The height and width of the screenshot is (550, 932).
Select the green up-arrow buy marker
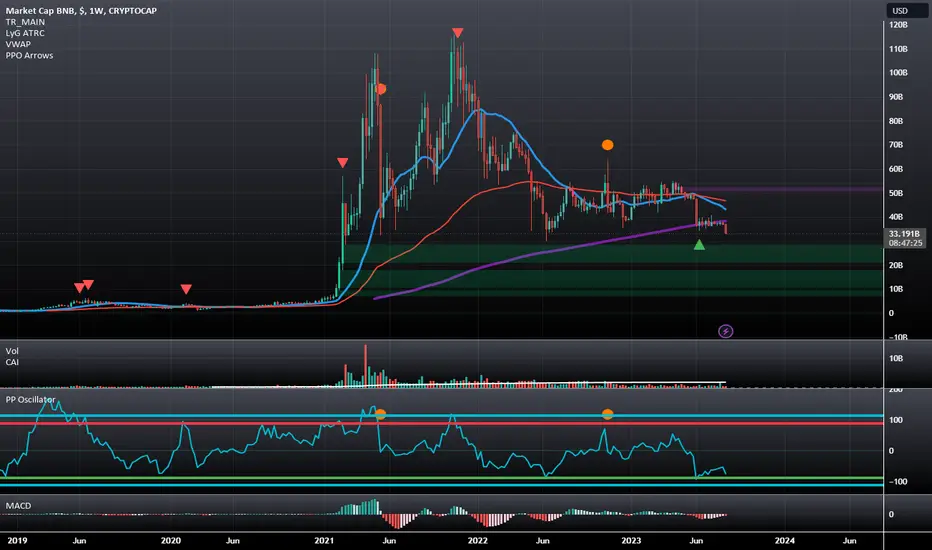(x=699, y=244)
